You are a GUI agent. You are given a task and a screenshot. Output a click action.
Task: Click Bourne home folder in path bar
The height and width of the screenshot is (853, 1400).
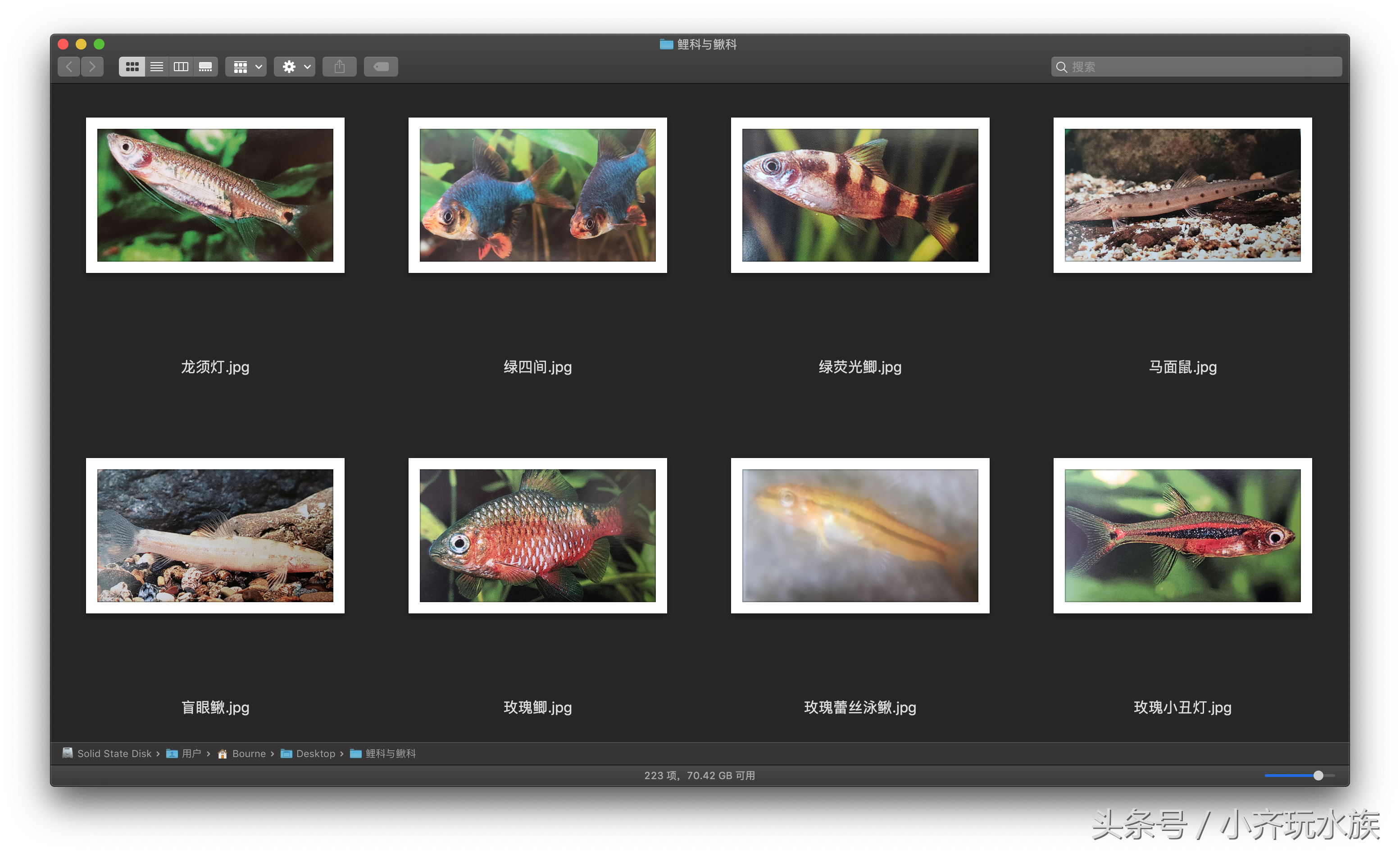tap(241, 753)
